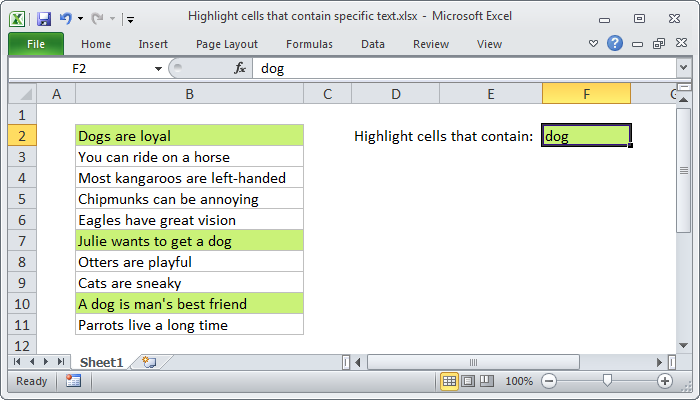Open the Page Layout tab
Viewport: 700px width, 400px height.
227,44
